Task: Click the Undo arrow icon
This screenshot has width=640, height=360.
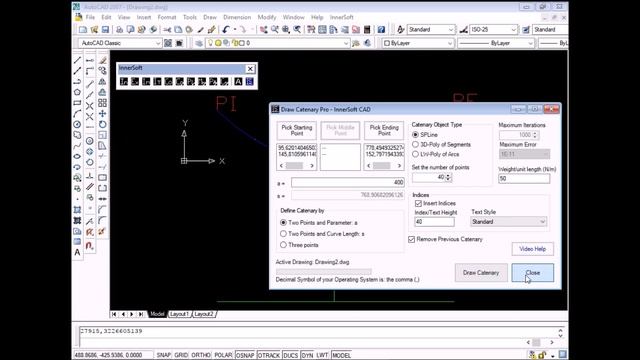Action: pos(226,29)
